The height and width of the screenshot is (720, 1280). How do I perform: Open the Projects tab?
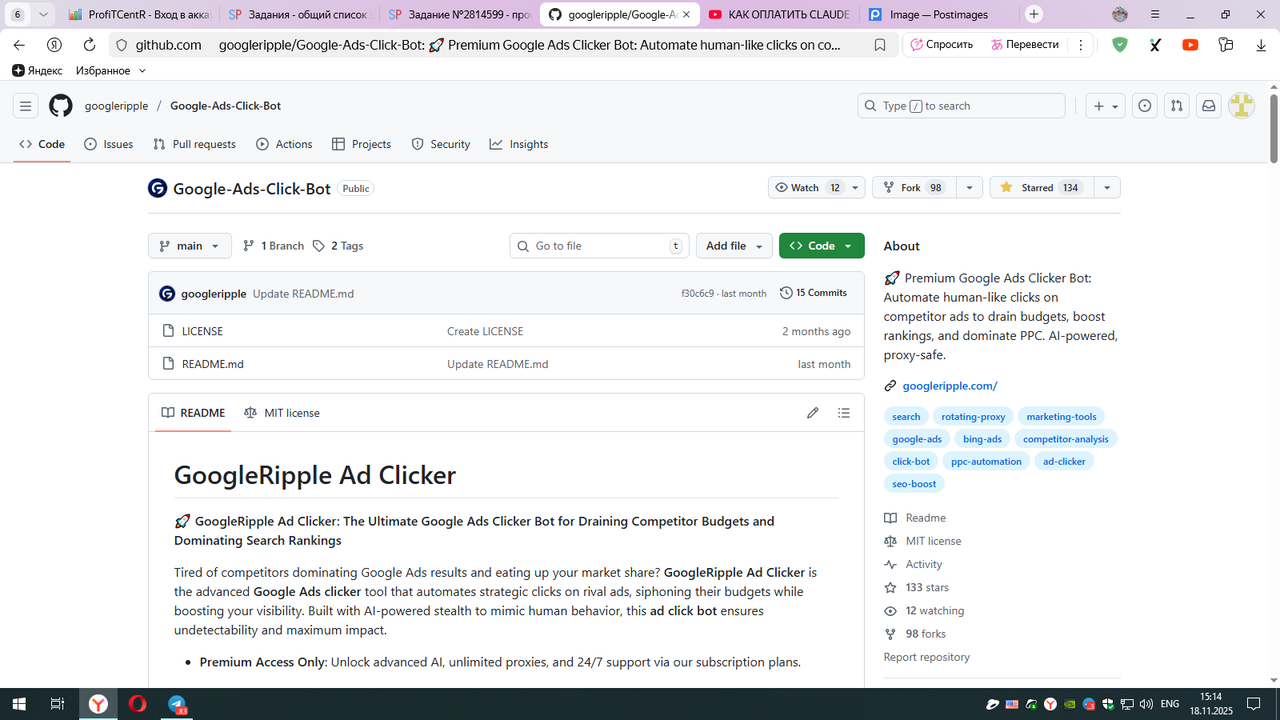point(361,144)
